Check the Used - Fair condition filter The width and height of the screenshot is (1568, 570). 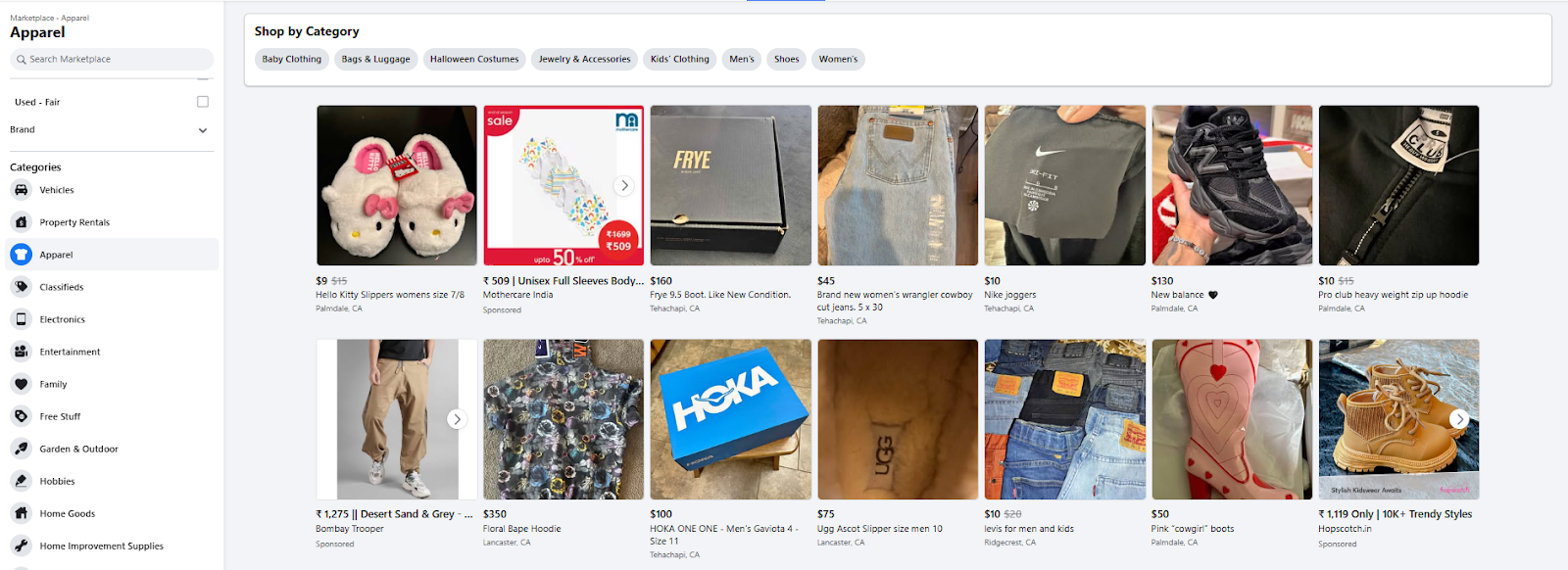point(202,101)
